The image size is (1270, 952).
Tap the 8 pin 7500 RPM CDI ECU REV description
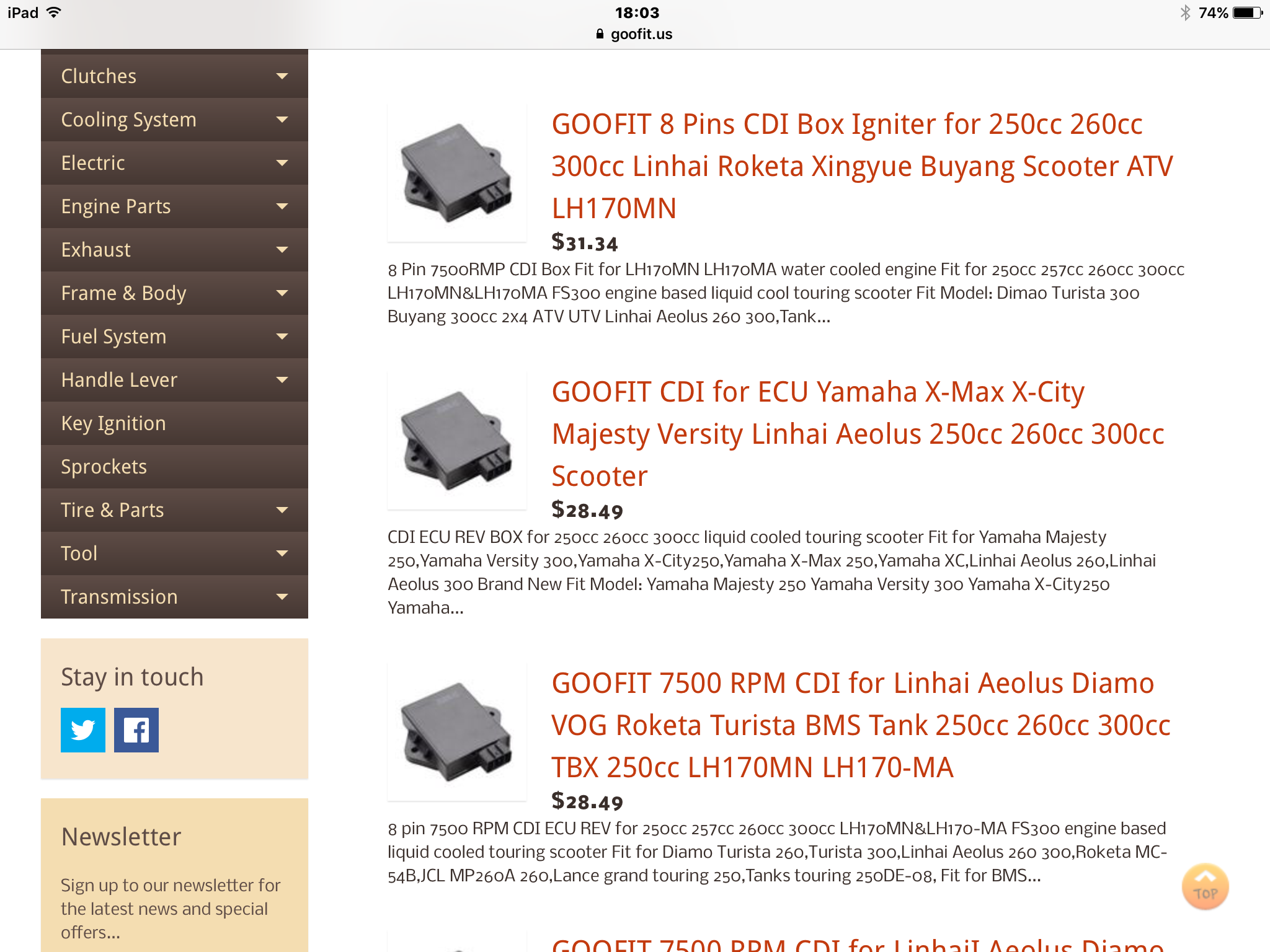(x=778, y=852)
